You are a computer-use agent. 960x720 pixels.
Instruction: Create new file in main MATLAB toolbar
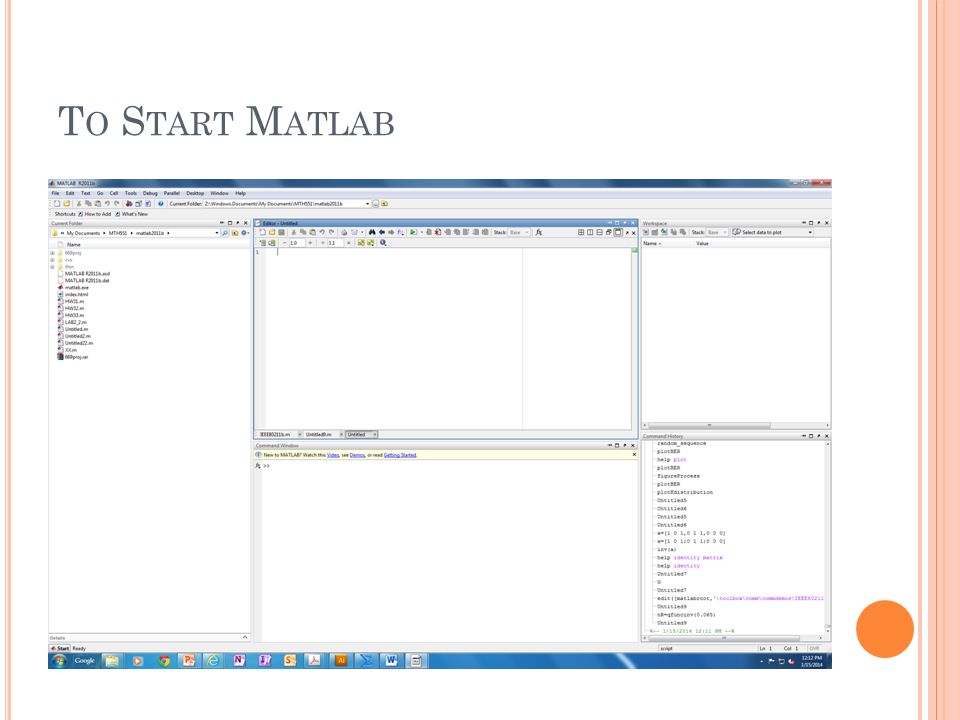[57, 203]
